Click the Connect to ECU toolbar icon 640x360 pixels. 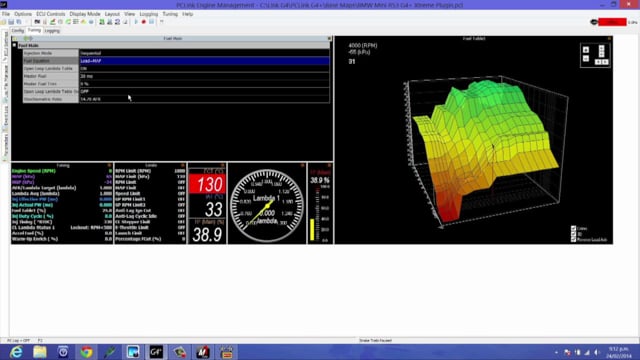point(37,22)
